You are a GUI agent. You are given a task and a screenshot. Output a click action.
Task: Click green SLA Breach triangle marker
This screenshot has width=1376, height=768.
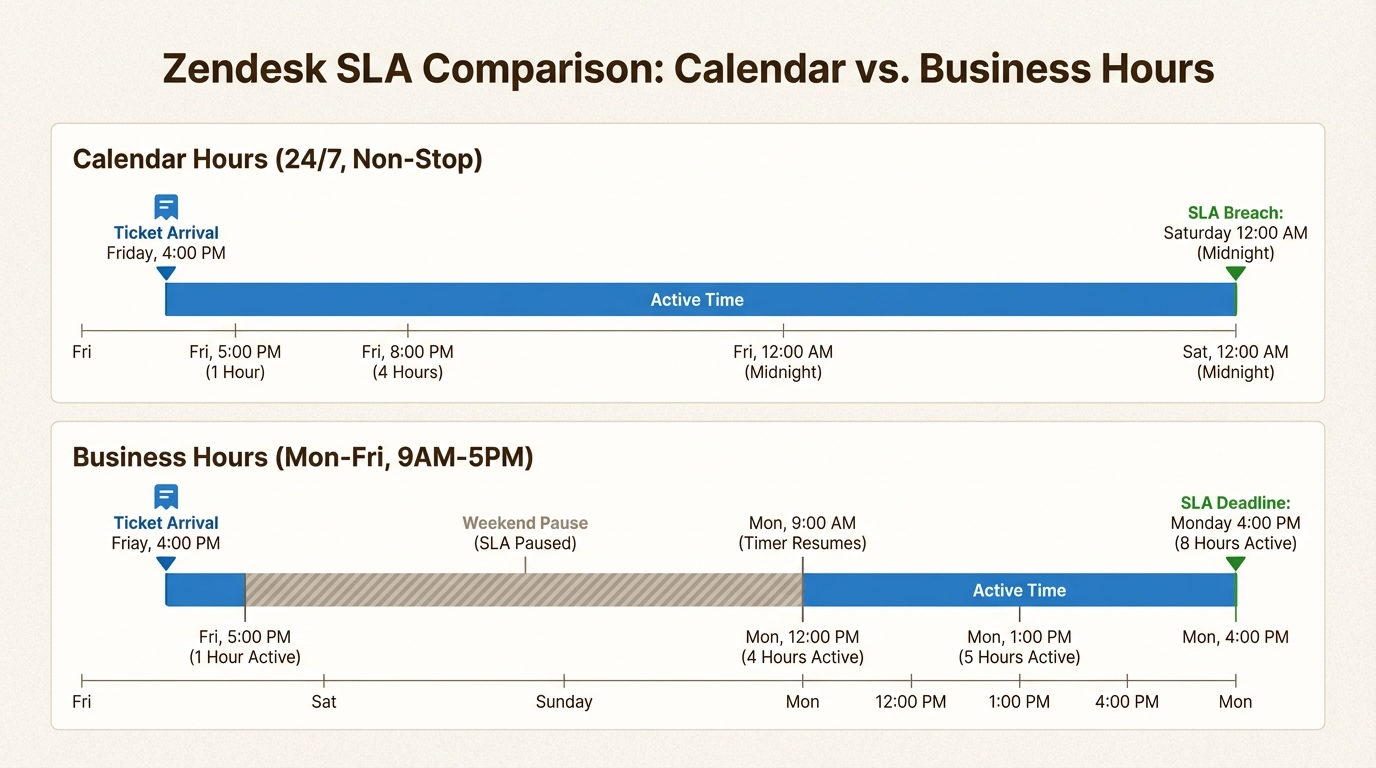coord(1235,273)
